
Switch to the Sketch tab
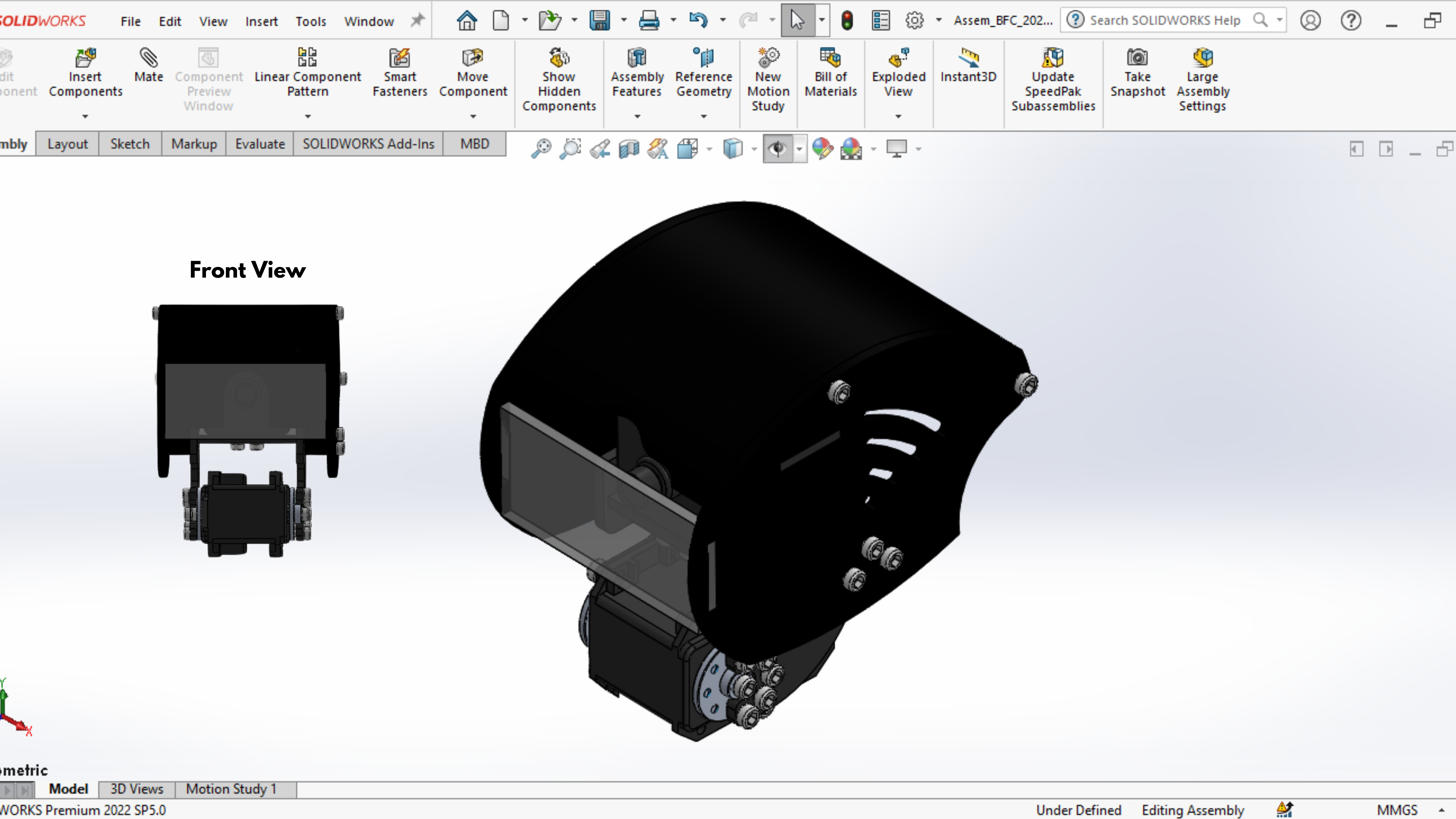tap(130, 144)
